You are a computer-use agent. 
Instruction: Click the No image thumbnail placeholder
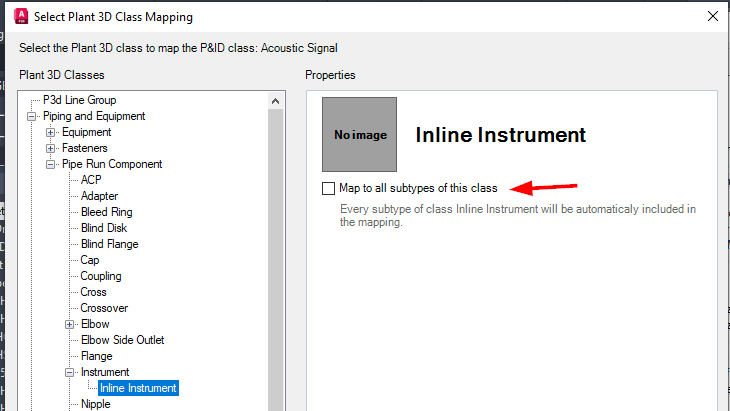click(x=359, y=134)
